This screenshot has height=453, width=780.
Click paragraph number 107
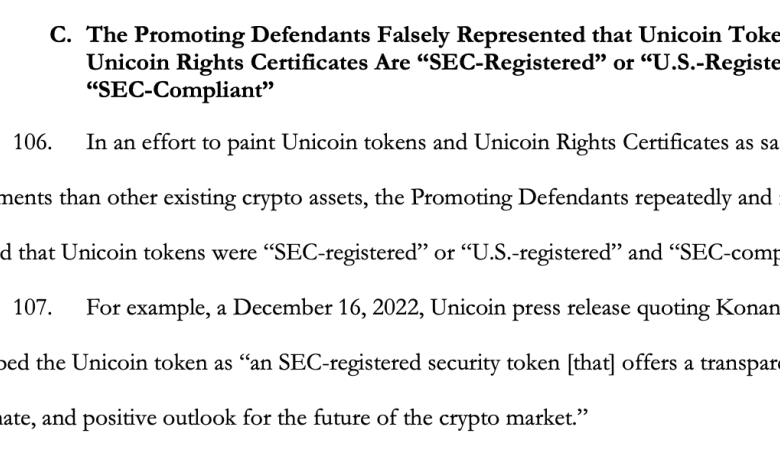(32, 307)
